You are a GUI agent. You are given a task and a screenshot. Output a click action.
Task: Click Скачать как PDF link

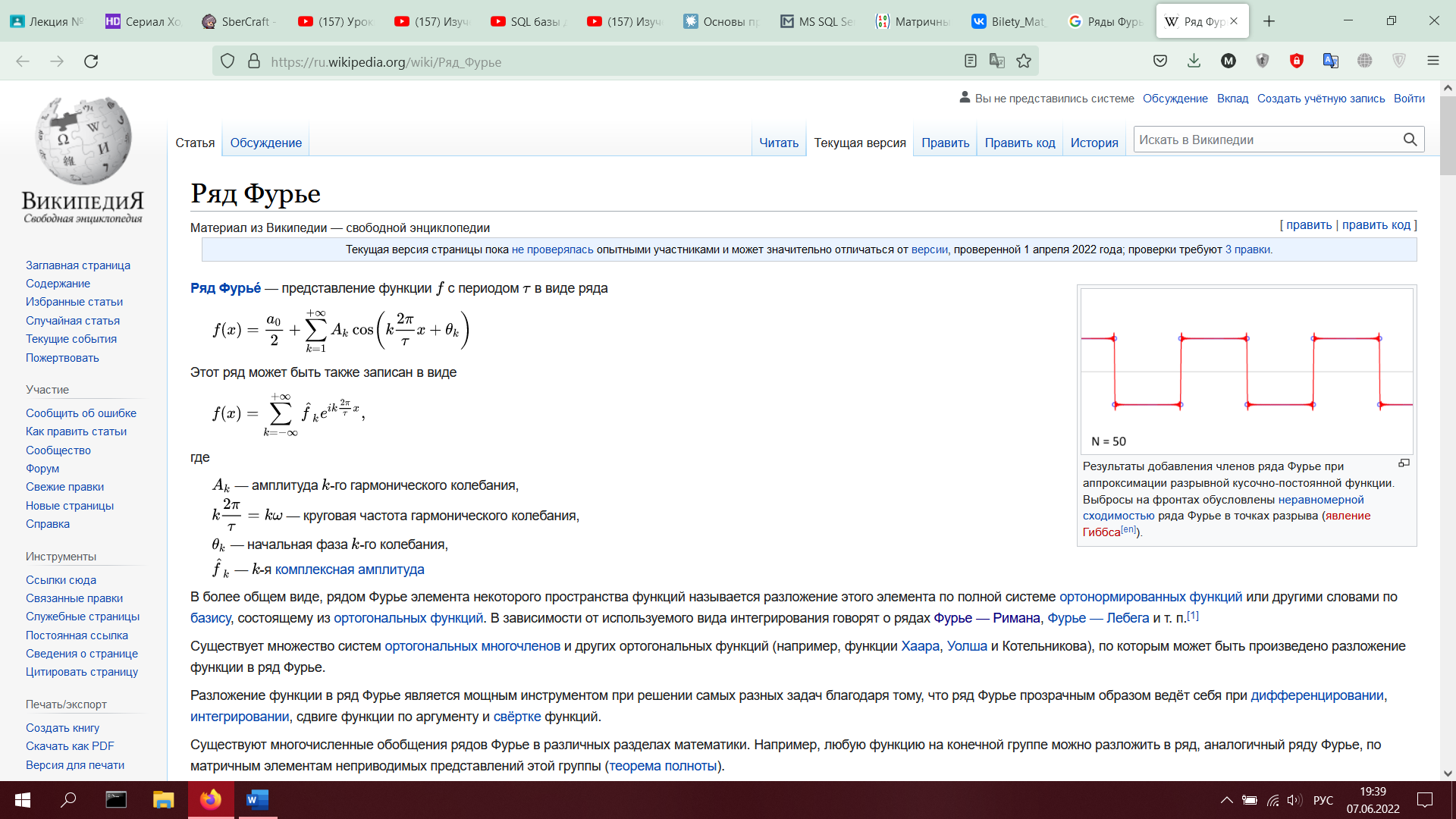pyautogui.click(x=70, y=746)
